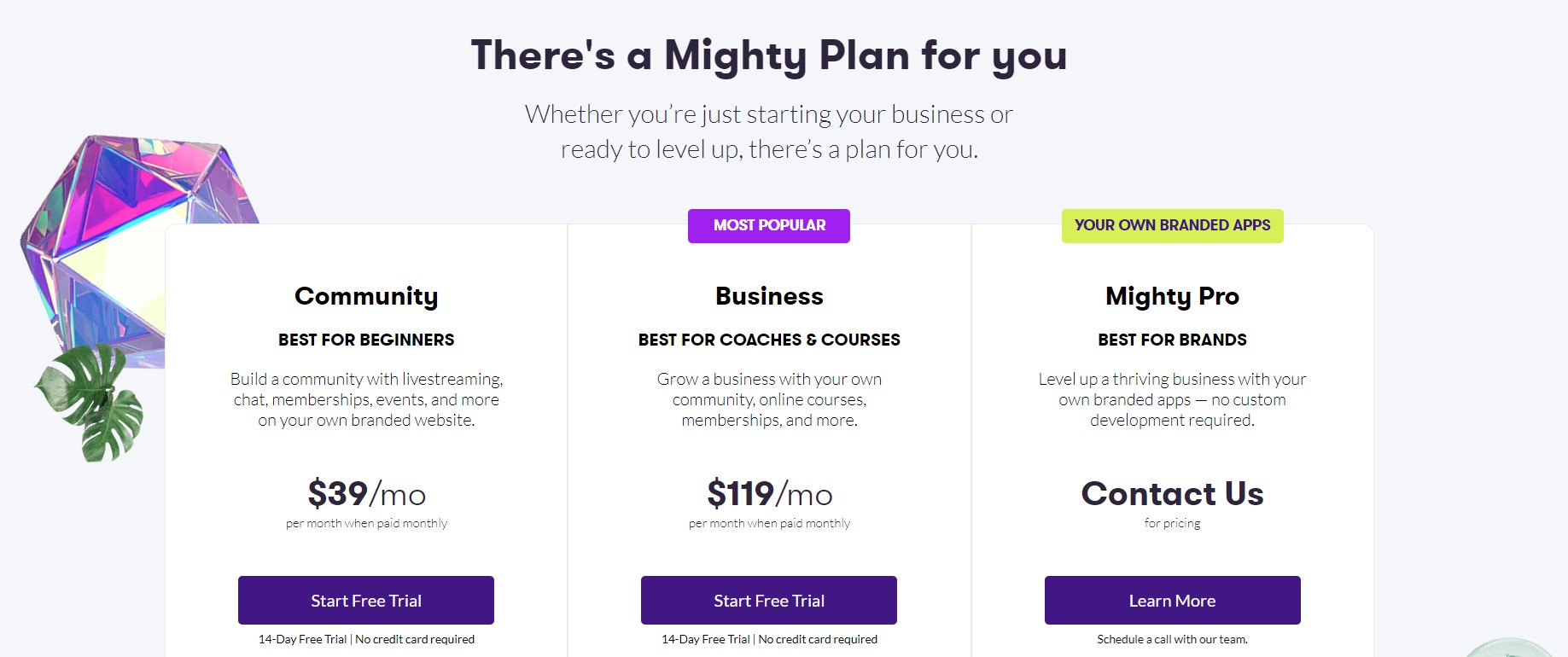Start the free trial for the Community plan

[366, 601]
